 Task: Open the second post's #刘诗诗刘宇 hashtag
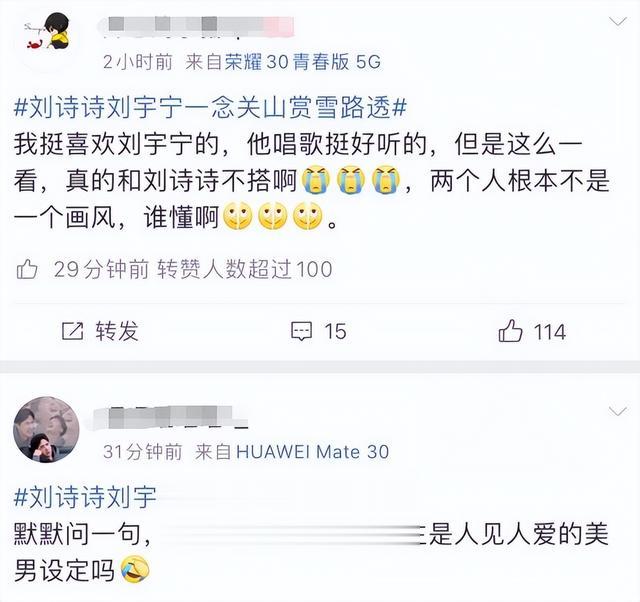(85, 497)
